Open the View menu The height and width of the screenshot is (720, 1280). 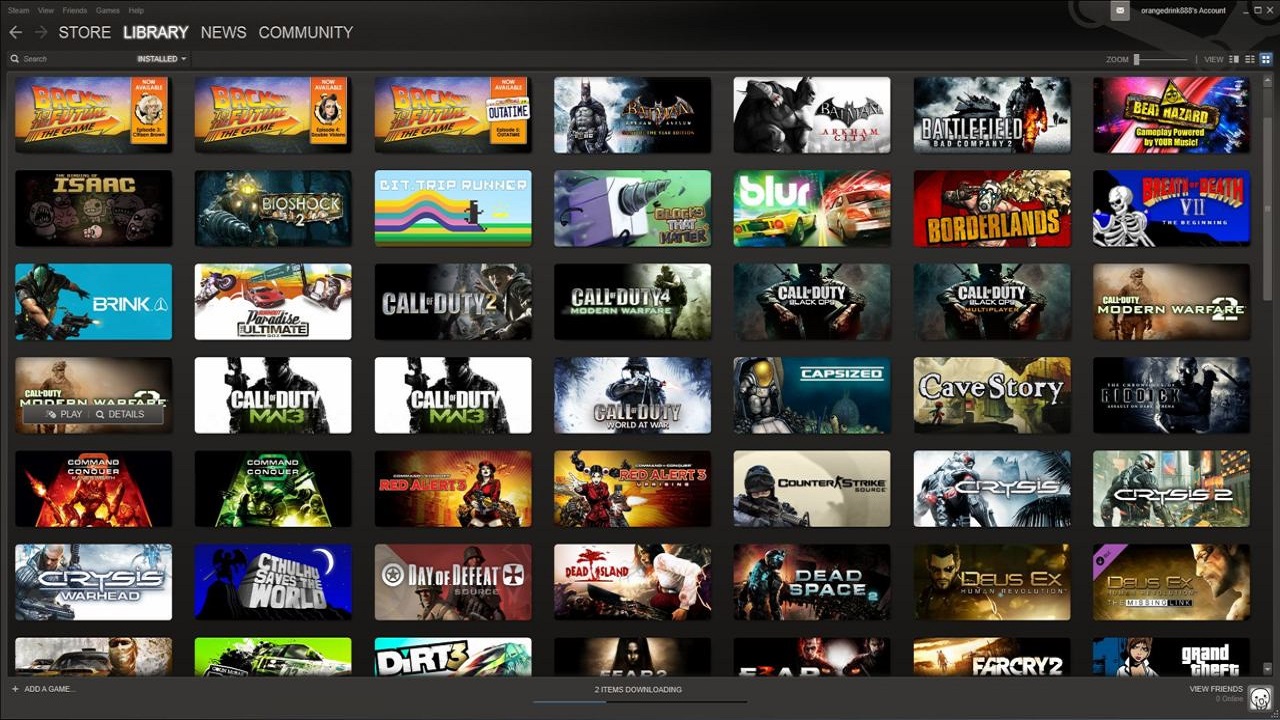pyautogui.click(x=46, y=10)
